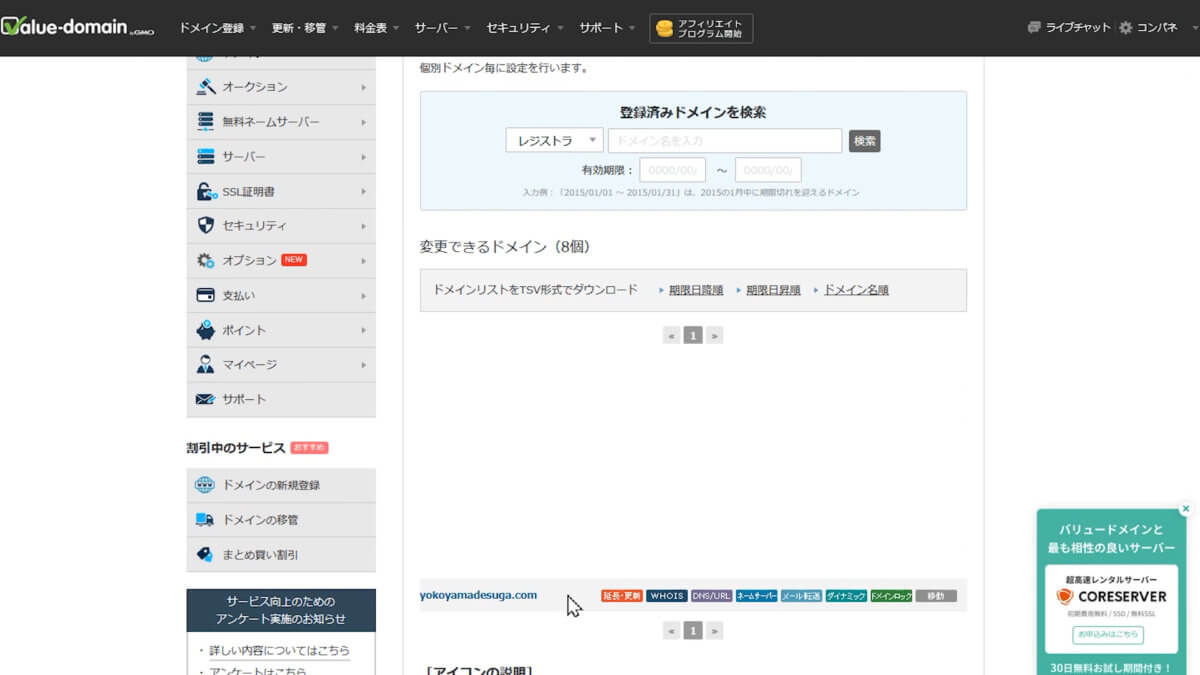Click the globe icon beside ドメインの新規登録
This screenshot has width=1200, height=675.
pos(205,485)
